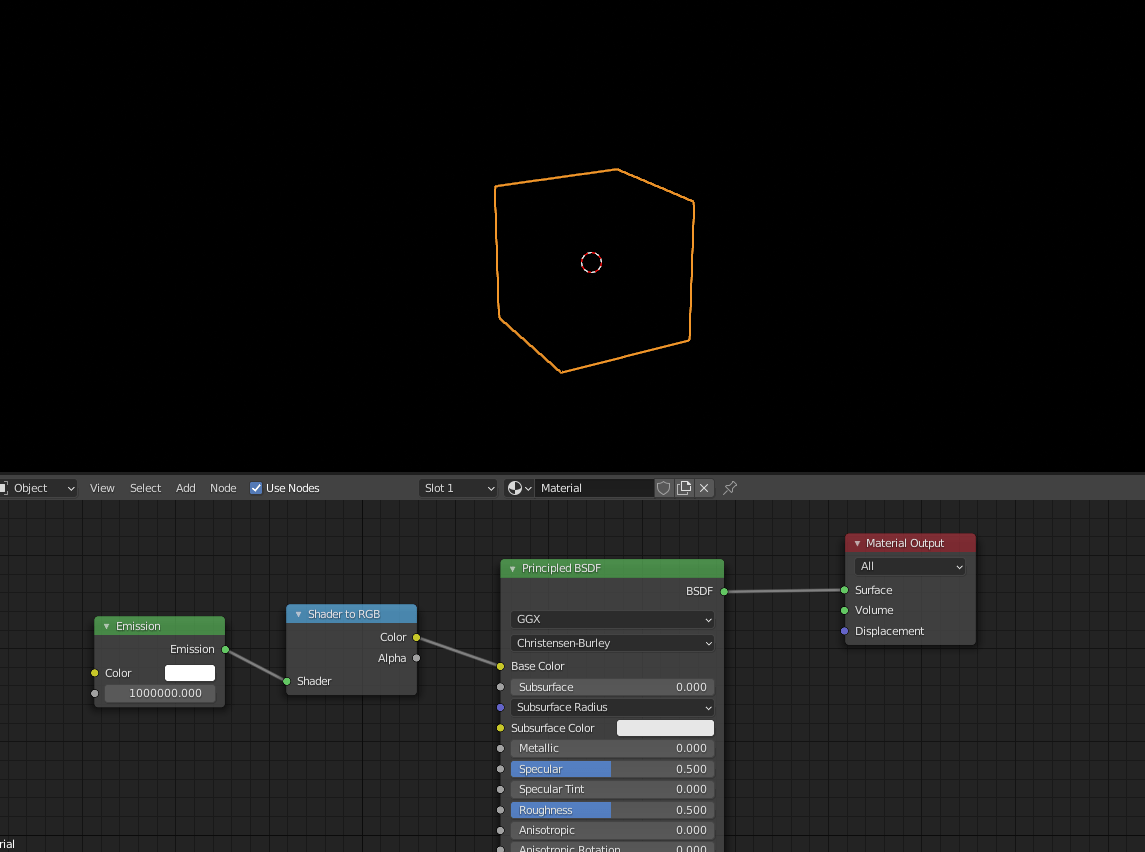This screenshot has width=1145, height=852.
Task: Disable the Use Nodes checkbox
Action: click(256, 488)
